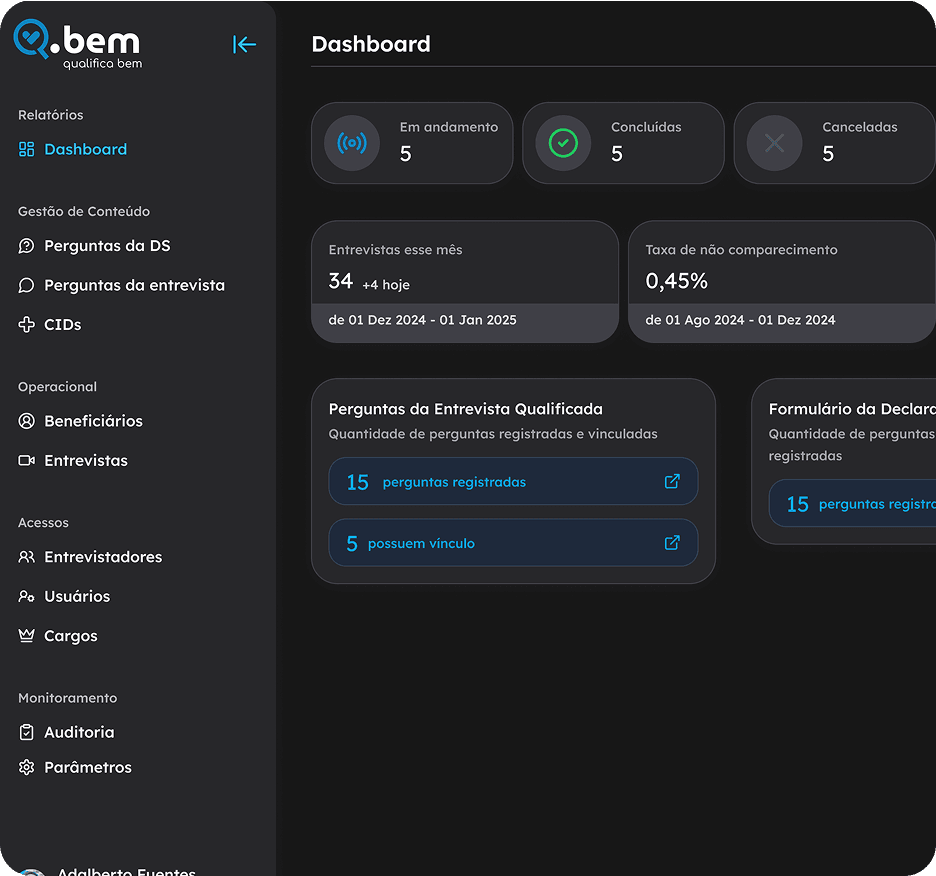Open external link for perguntas registradas
The height and width of the screenshot is (876, 936).
click(672, 482)
